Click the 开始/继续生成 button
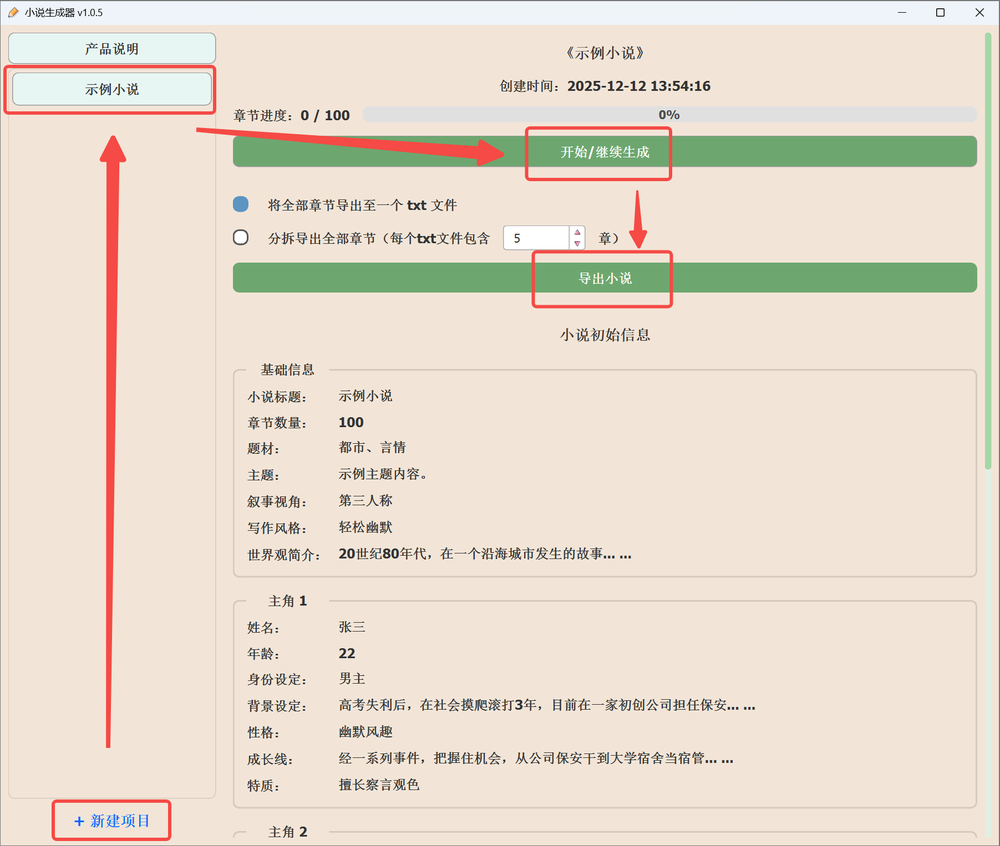Viewport: 1000px width, 846px height. pyautogui.click(x=605, y=152)
